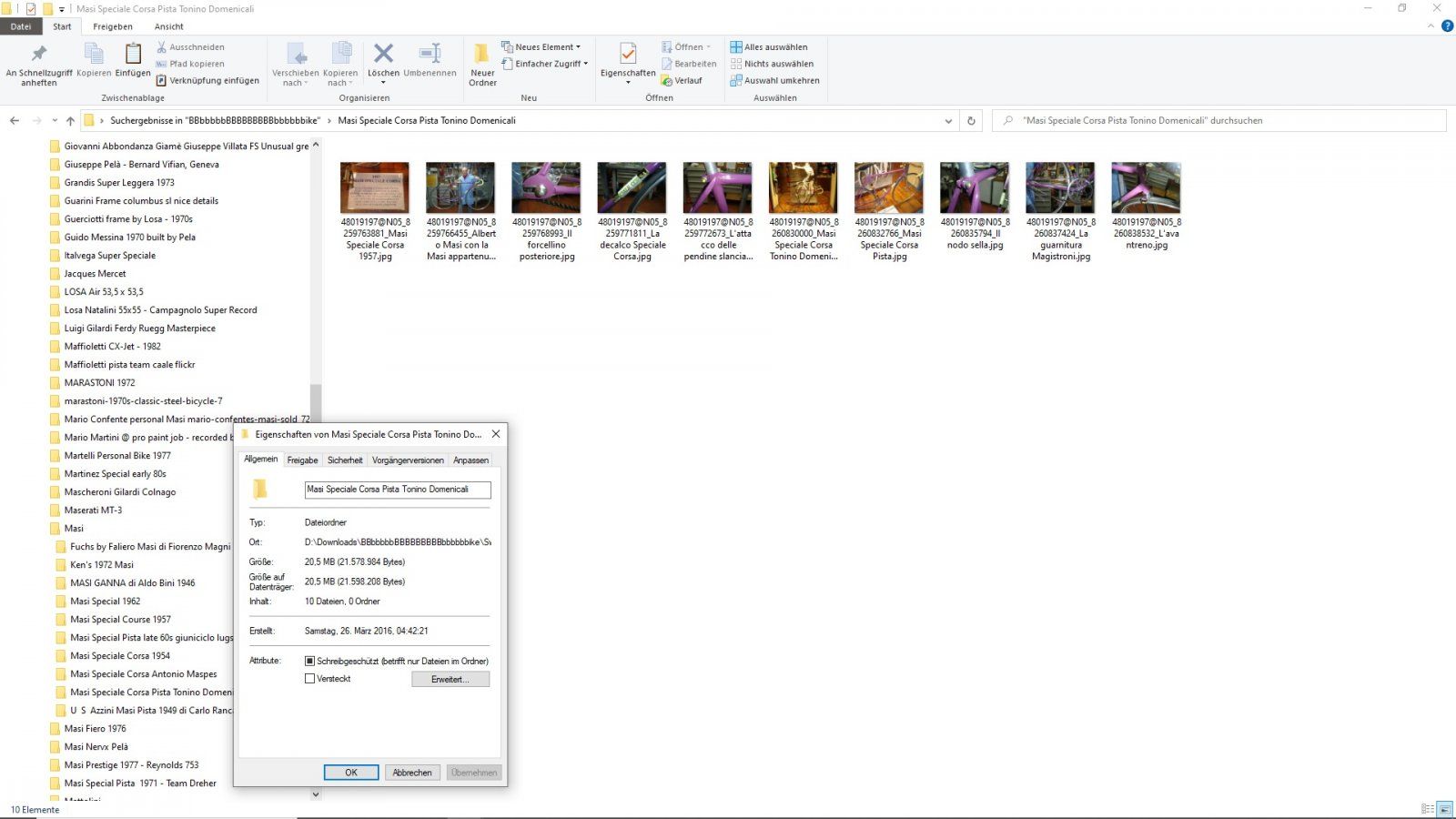This screenshot has height=819, width=1456.
Task: Open the Ansicht ribbon tab
Action: [168, 26]
